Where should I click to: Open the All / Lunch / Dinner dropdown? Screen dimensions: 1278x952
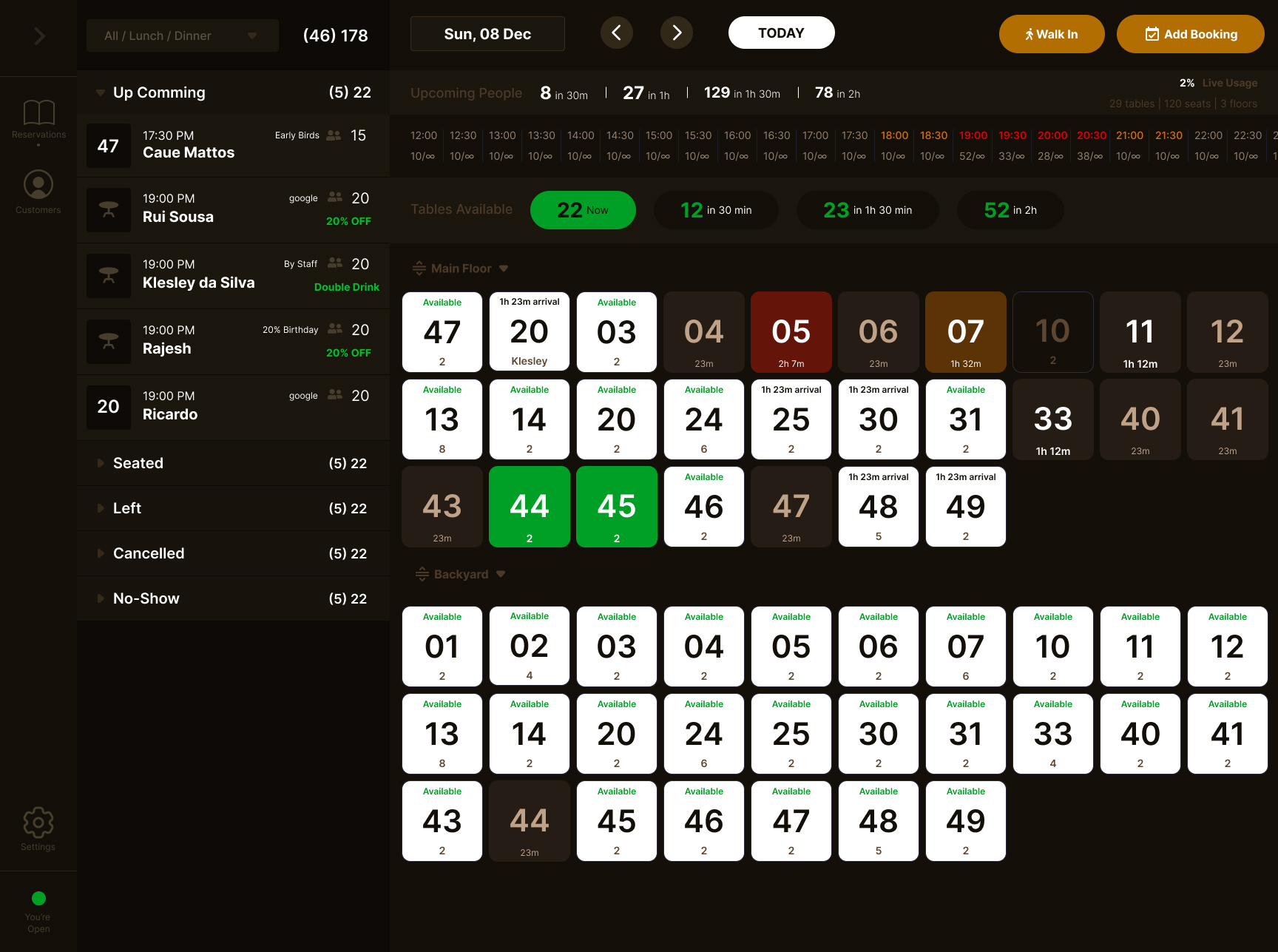coord(182,36)
